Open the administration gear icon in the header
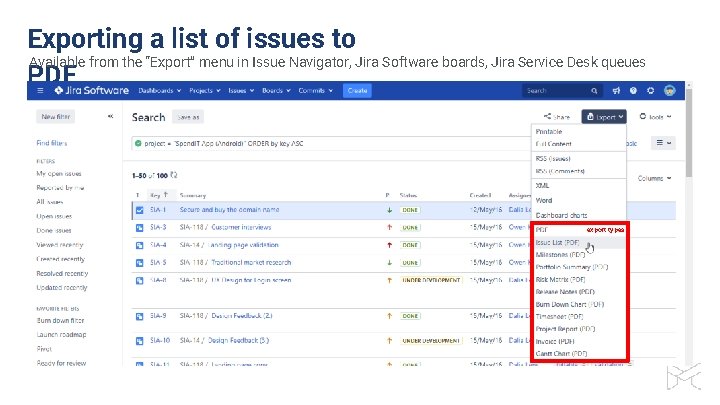This screenshot has height=405, width=720. tap(650, 90)
